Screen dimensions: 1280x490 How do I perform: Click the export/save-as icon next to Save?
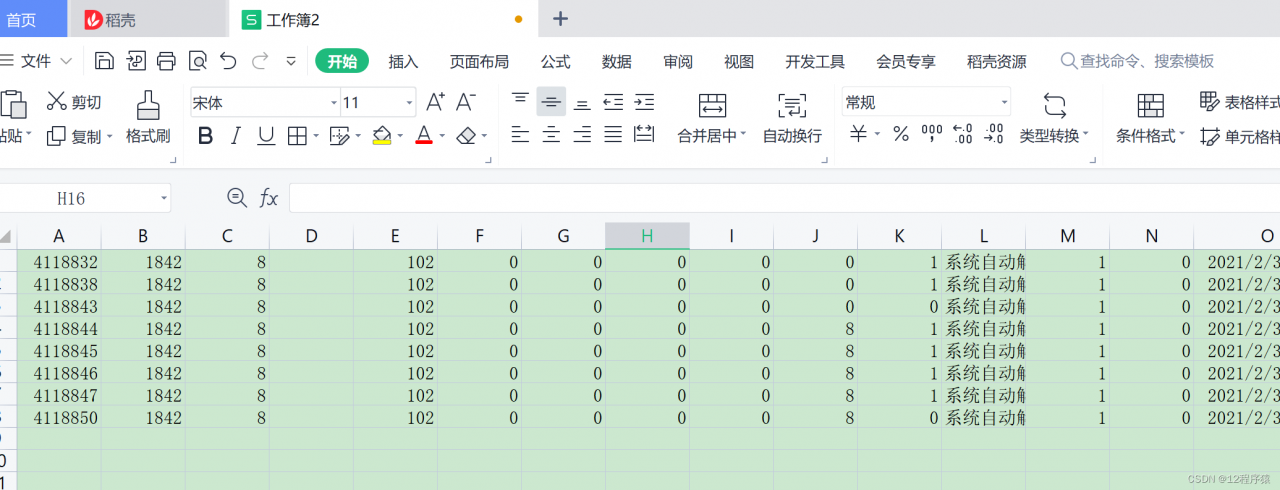[x=136, y=61]
